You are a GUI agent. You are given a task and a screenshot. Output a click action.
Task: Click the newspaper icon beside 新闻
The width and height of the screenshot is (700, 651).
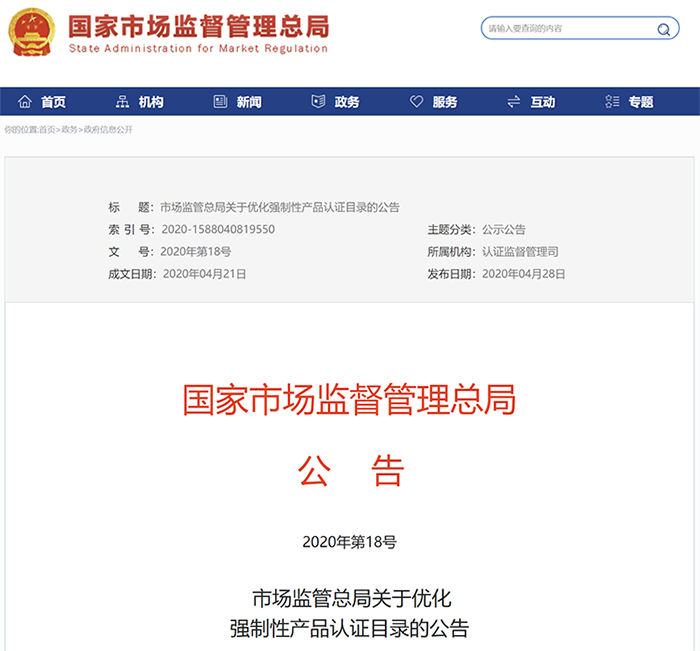tap(220, 102)
